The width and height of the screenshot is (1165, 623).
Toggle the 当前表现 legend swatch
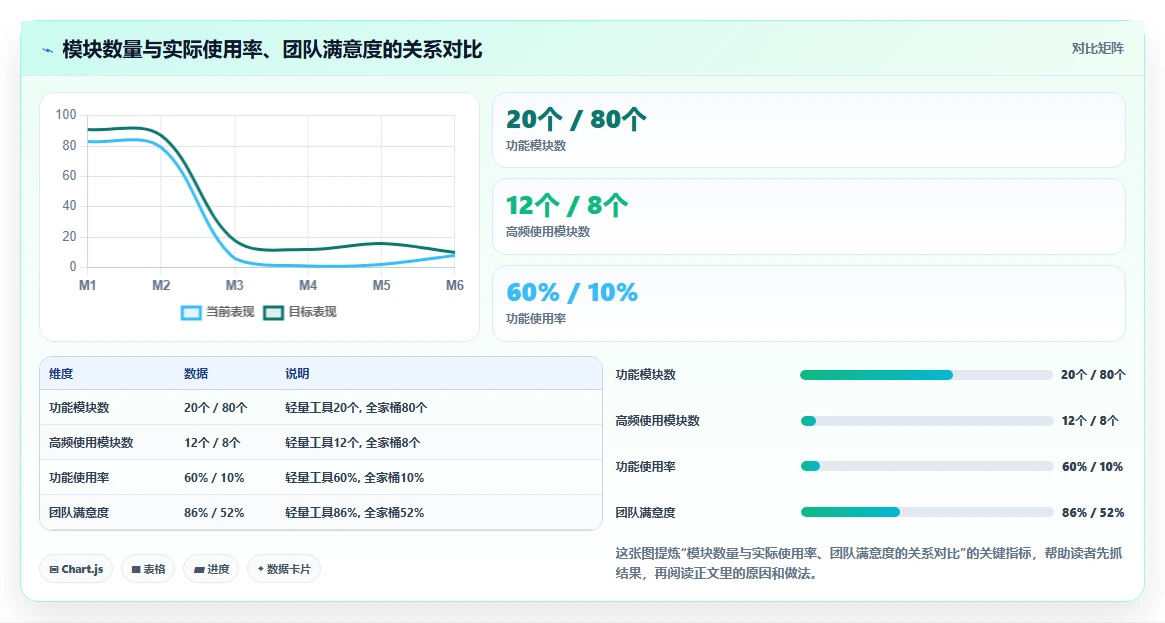click(191, 313)
